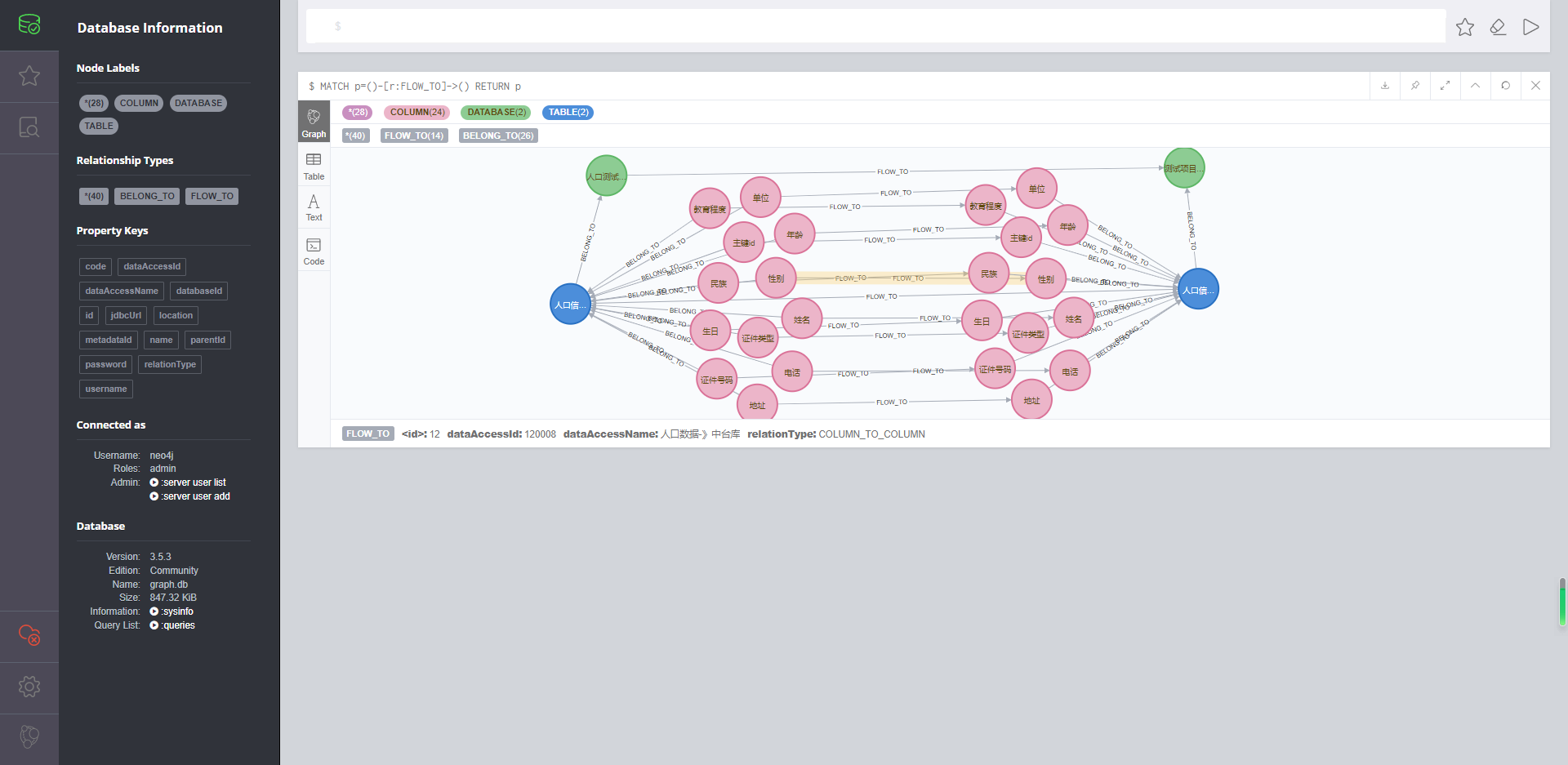
Task: Click the databaseId property key
Action: tap(199, 291)
